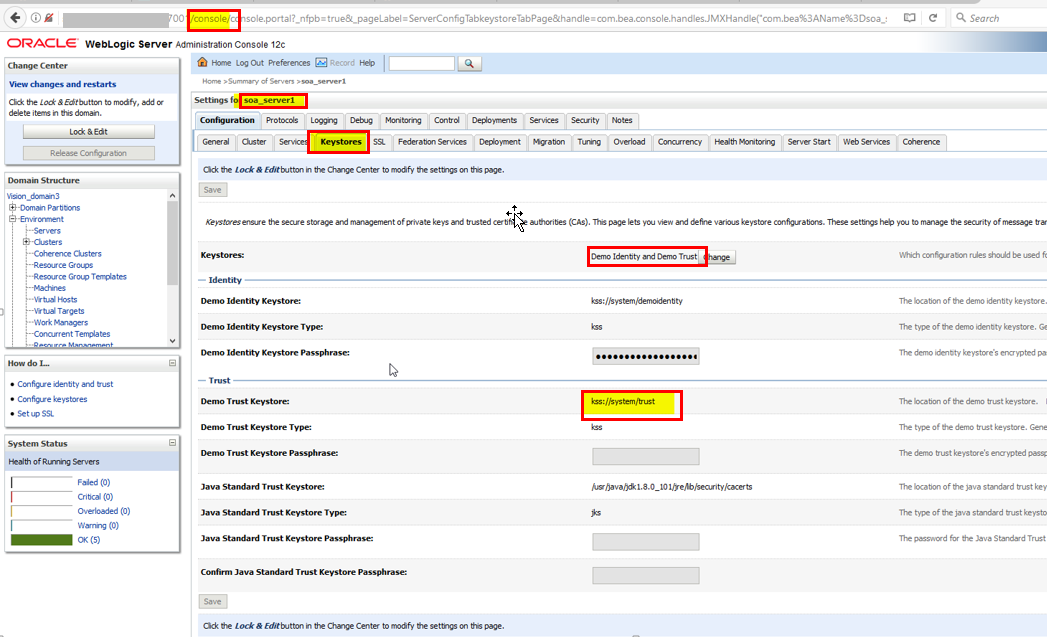Switch to the Monitoring tab
This screenshot has height=637, width=1047.
403,120
